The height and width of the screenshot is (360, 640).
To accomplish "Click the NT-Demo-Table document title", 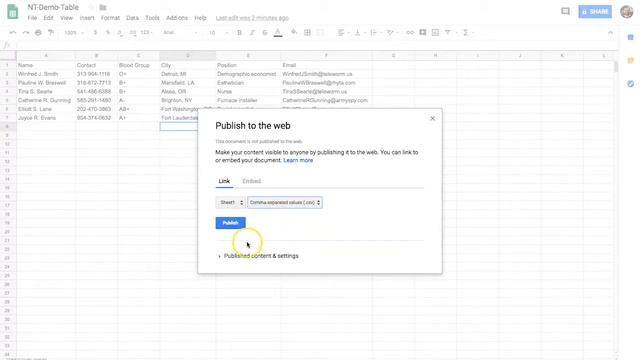I will click(x=53, y=7).
